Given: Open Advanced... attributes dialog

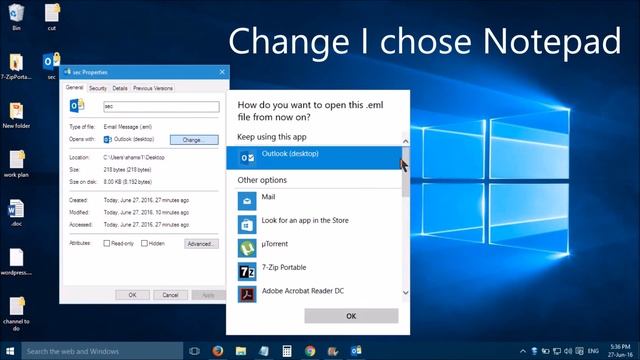Looking at the screenshot, I should [x=201, y=244].
